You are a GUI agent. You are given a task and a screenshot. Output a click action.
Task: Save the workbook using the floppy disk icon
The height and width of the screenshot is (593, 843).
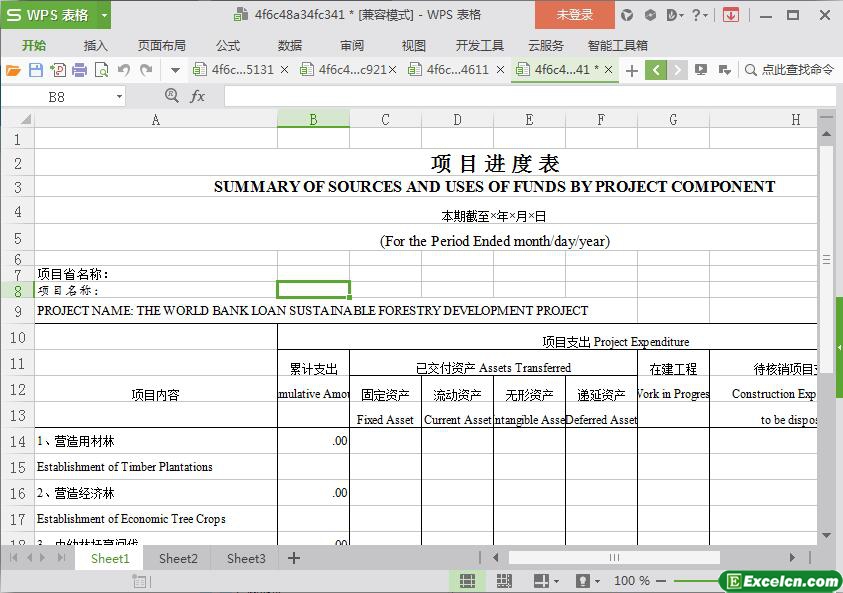click(x=36, y=70)
